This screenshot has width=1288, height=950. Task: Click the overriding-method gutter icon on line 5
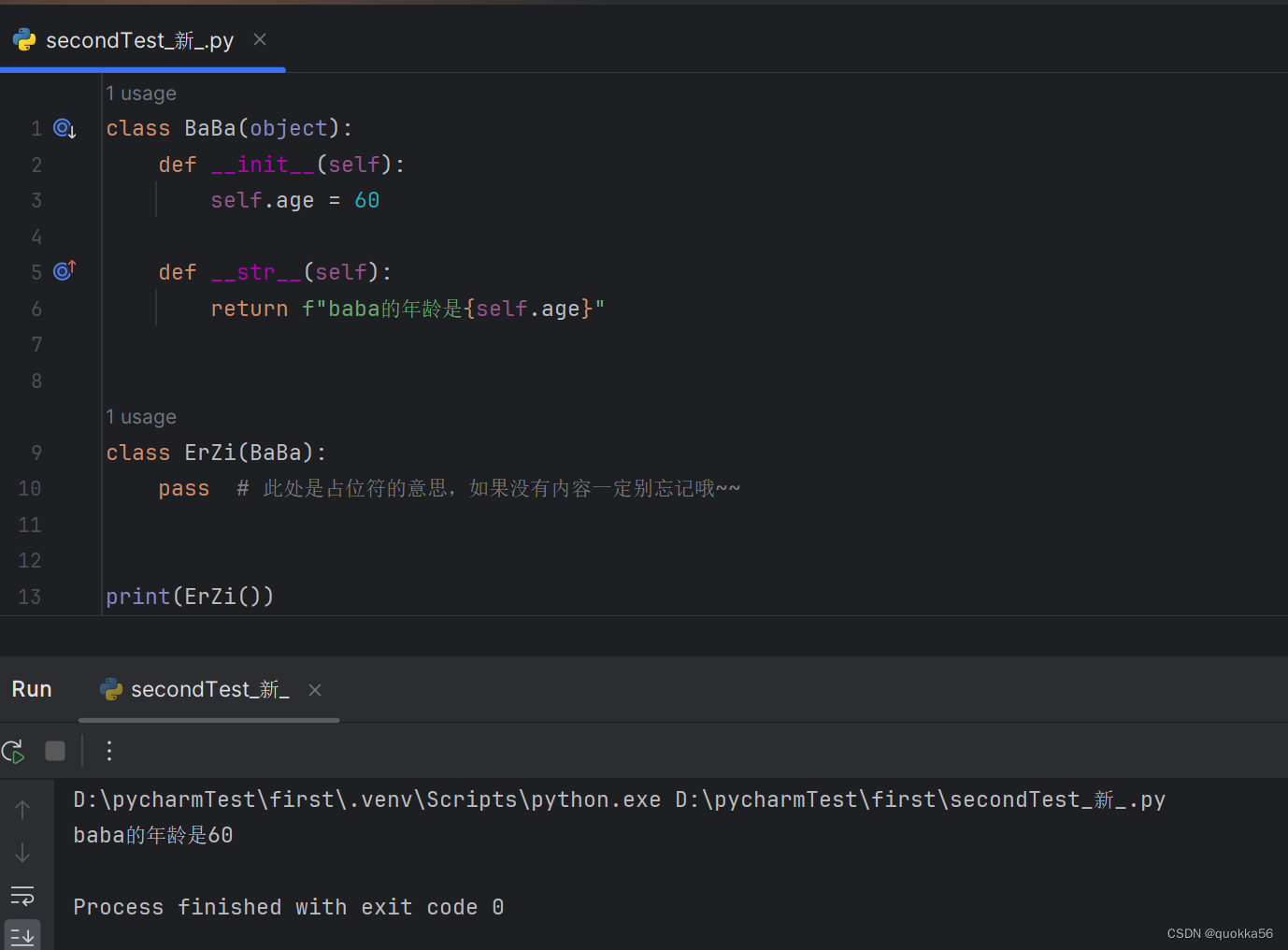pos(64,271)
